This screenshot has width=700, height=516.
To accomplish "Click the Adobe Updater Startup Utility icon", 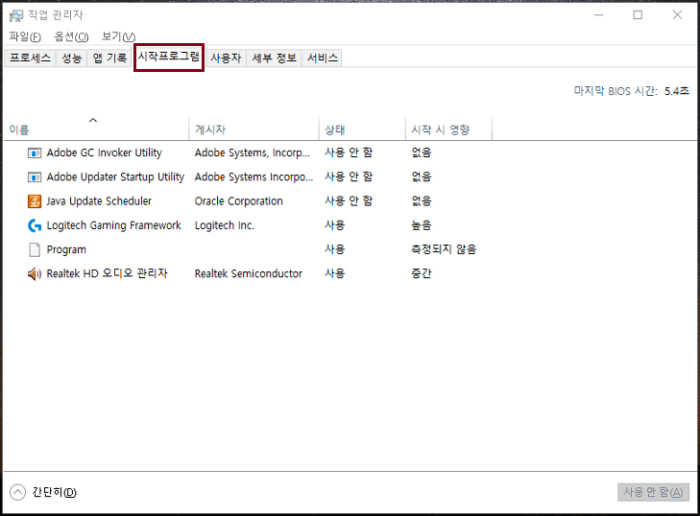I will [34, 177].
